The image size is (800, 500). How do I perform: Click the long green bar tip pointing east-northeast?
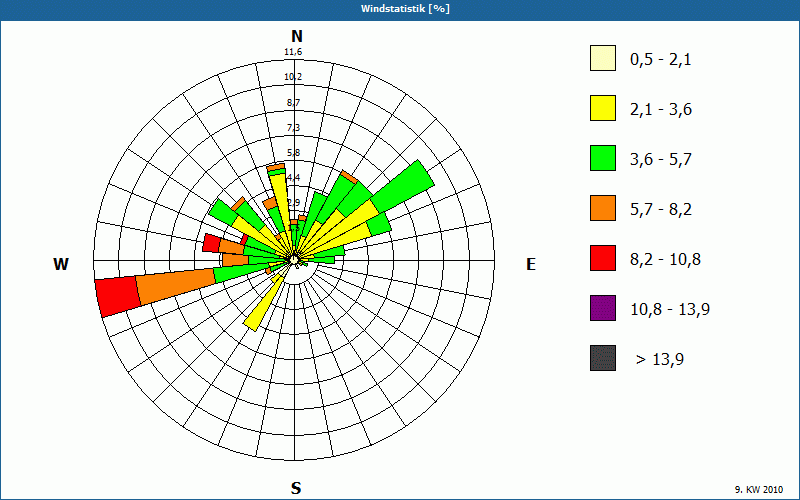403,186
